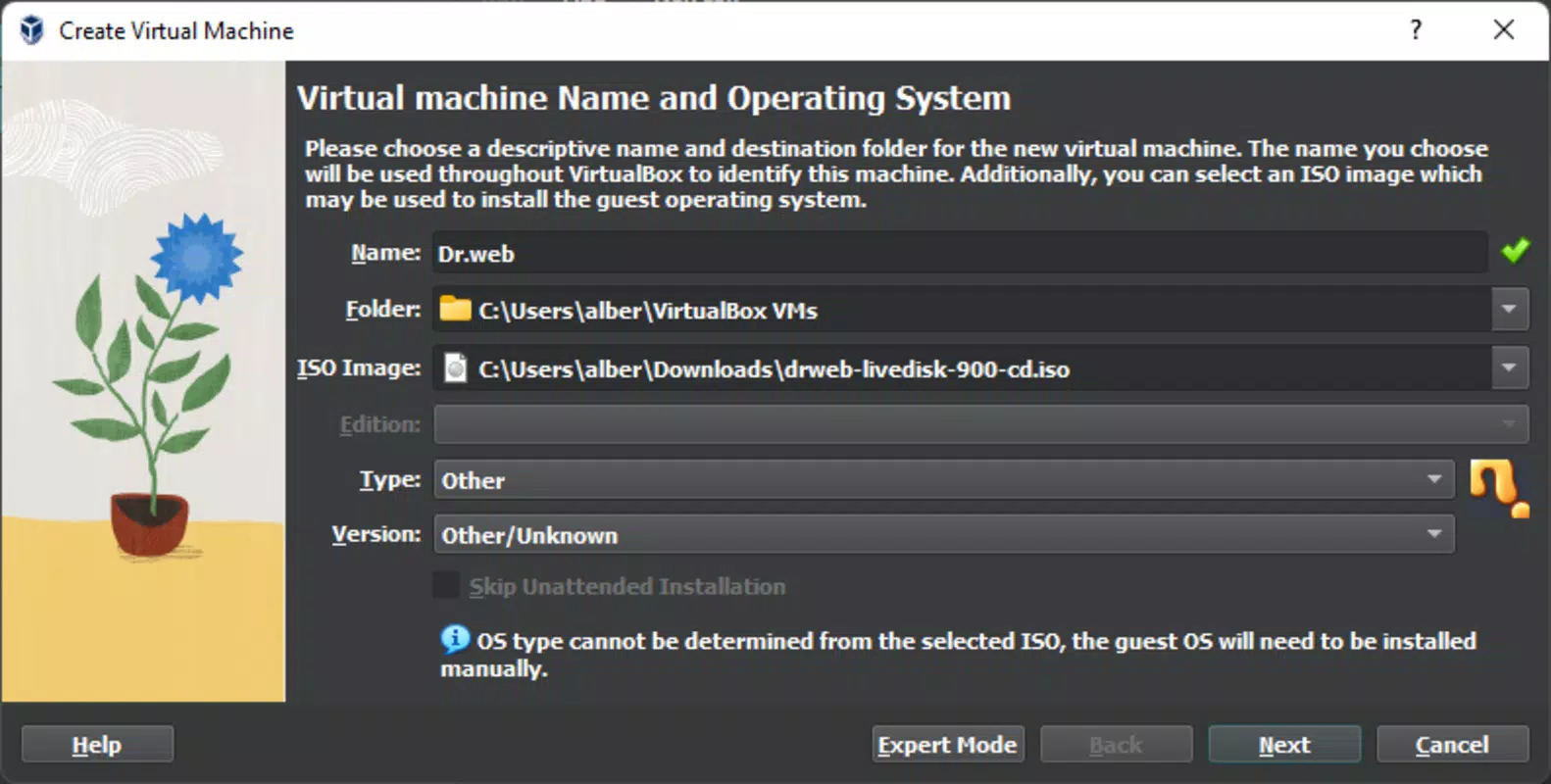Switch to Expert Mode
This screenshot has width=1551, height=784.
tap(948, 745)
